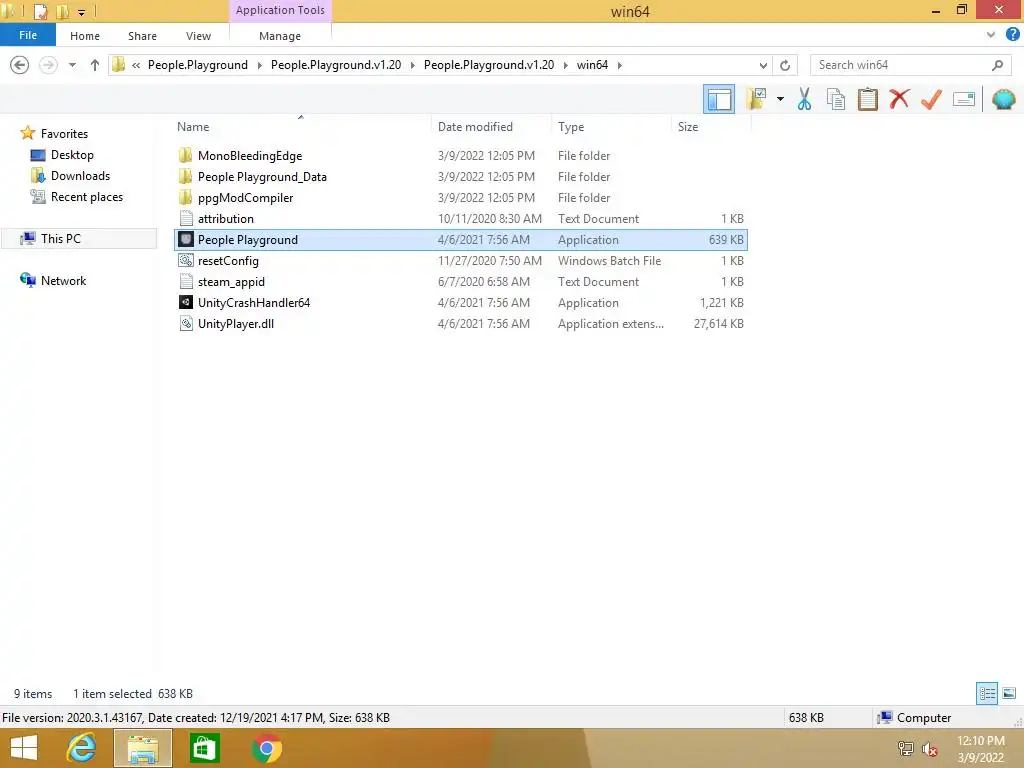Launch Internet Explorer from taskbar

click(82, 748)
